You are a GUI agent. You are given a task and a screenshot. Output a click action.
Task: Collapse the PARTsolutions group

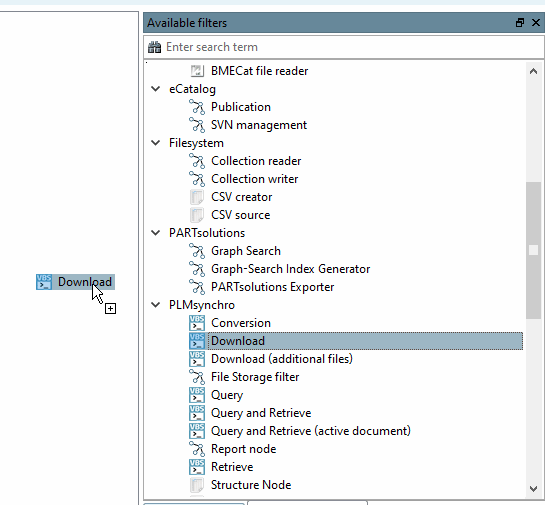pyautogui.click(x=156, y=233)
